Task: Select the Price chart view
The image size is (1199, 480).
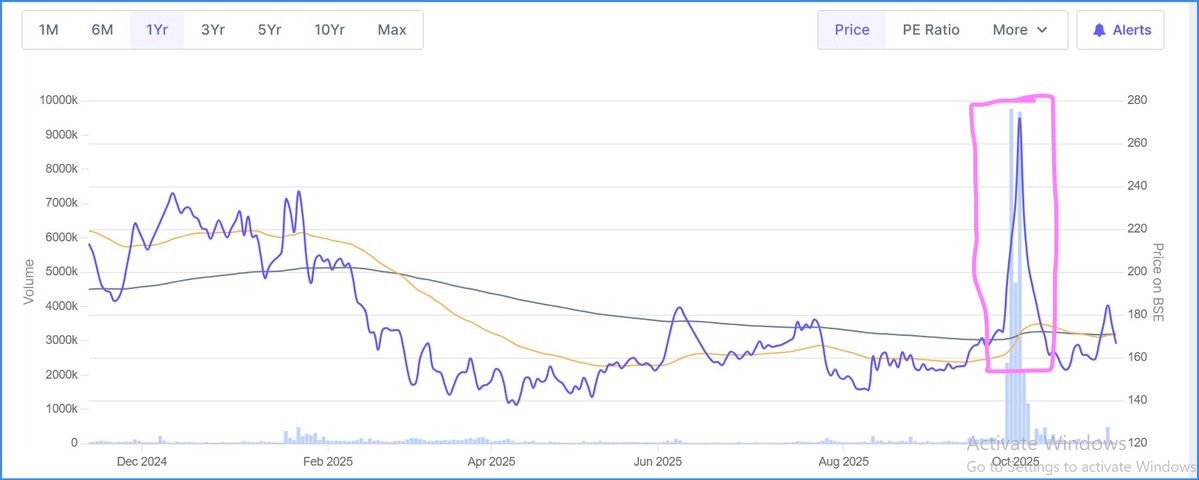Action: pos(852,30)
